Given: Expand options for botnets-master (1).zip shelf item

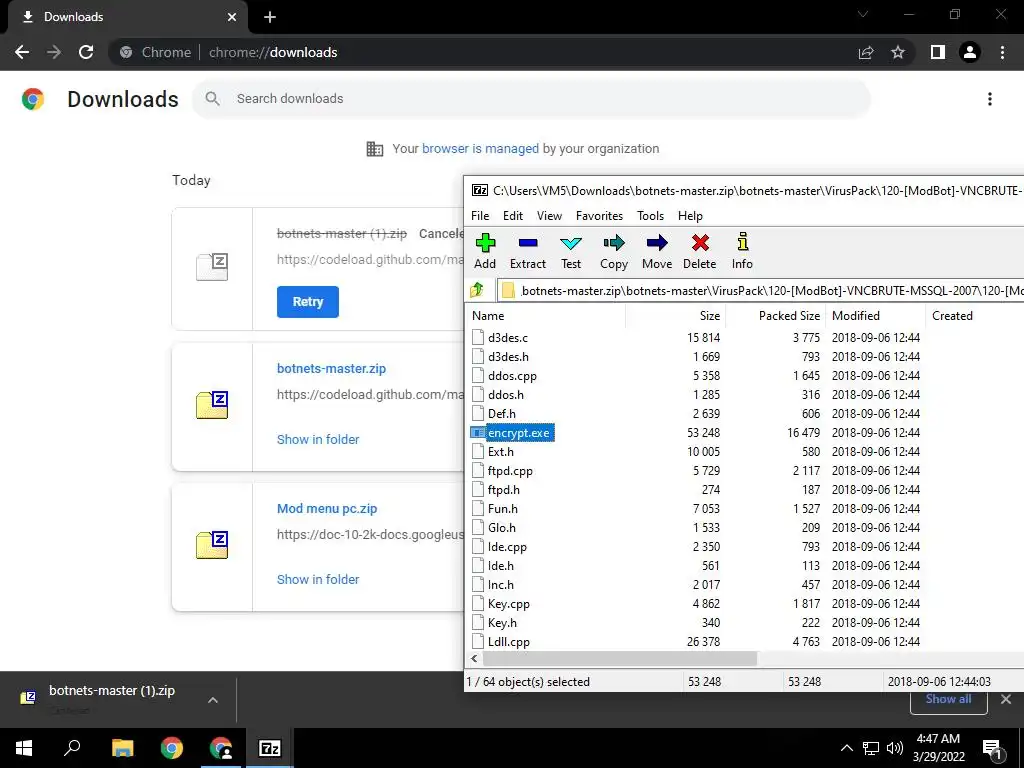Looking at the screenshot, I should coord(213,700).
